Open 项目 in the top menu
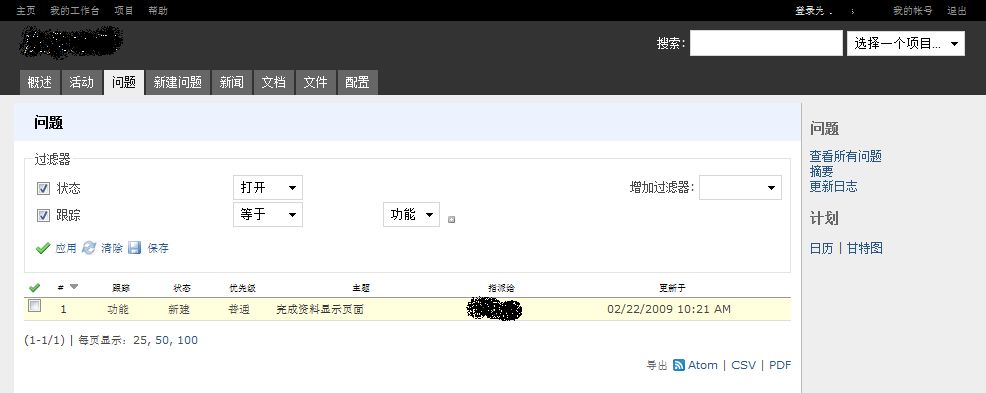Viewport: 986px width, 393px height. click(124, 11)
